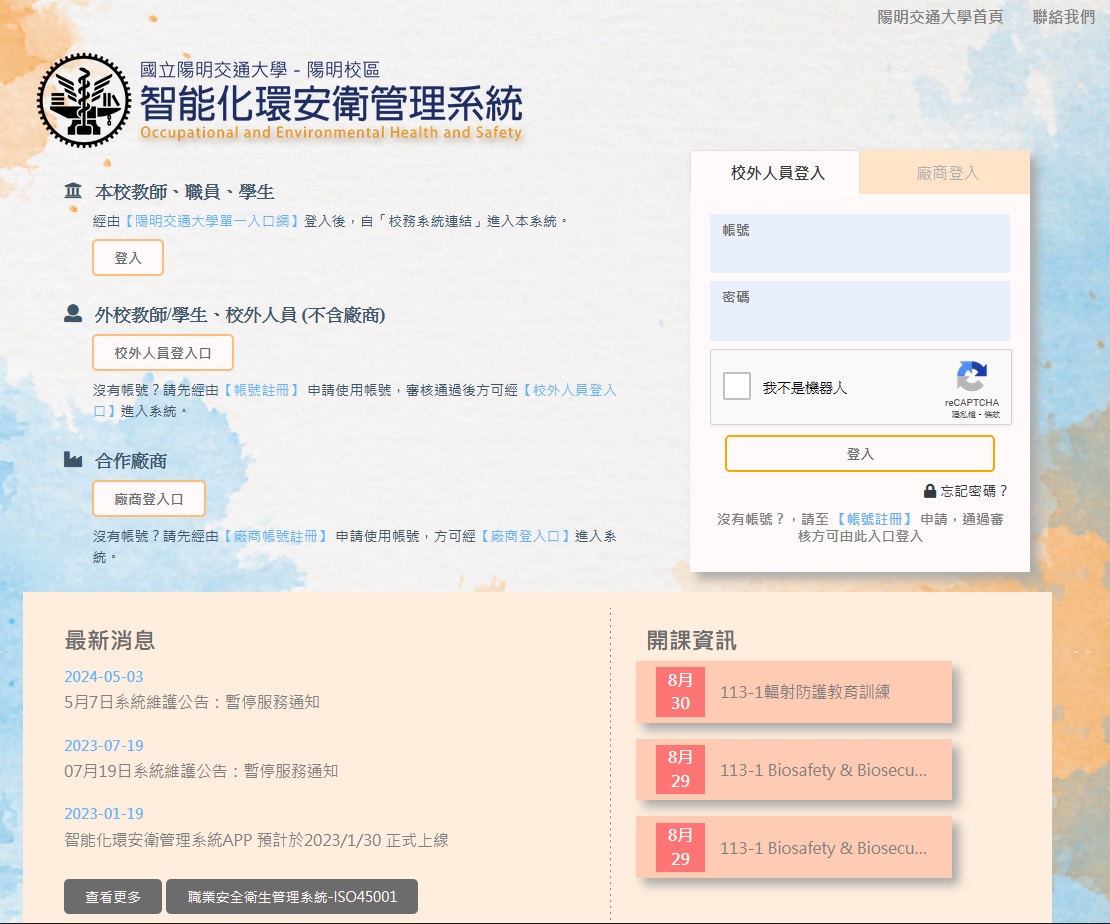1110x924 pixels.
Task: Switch to the 廠商登入 tab
Action: pos(946,173)
